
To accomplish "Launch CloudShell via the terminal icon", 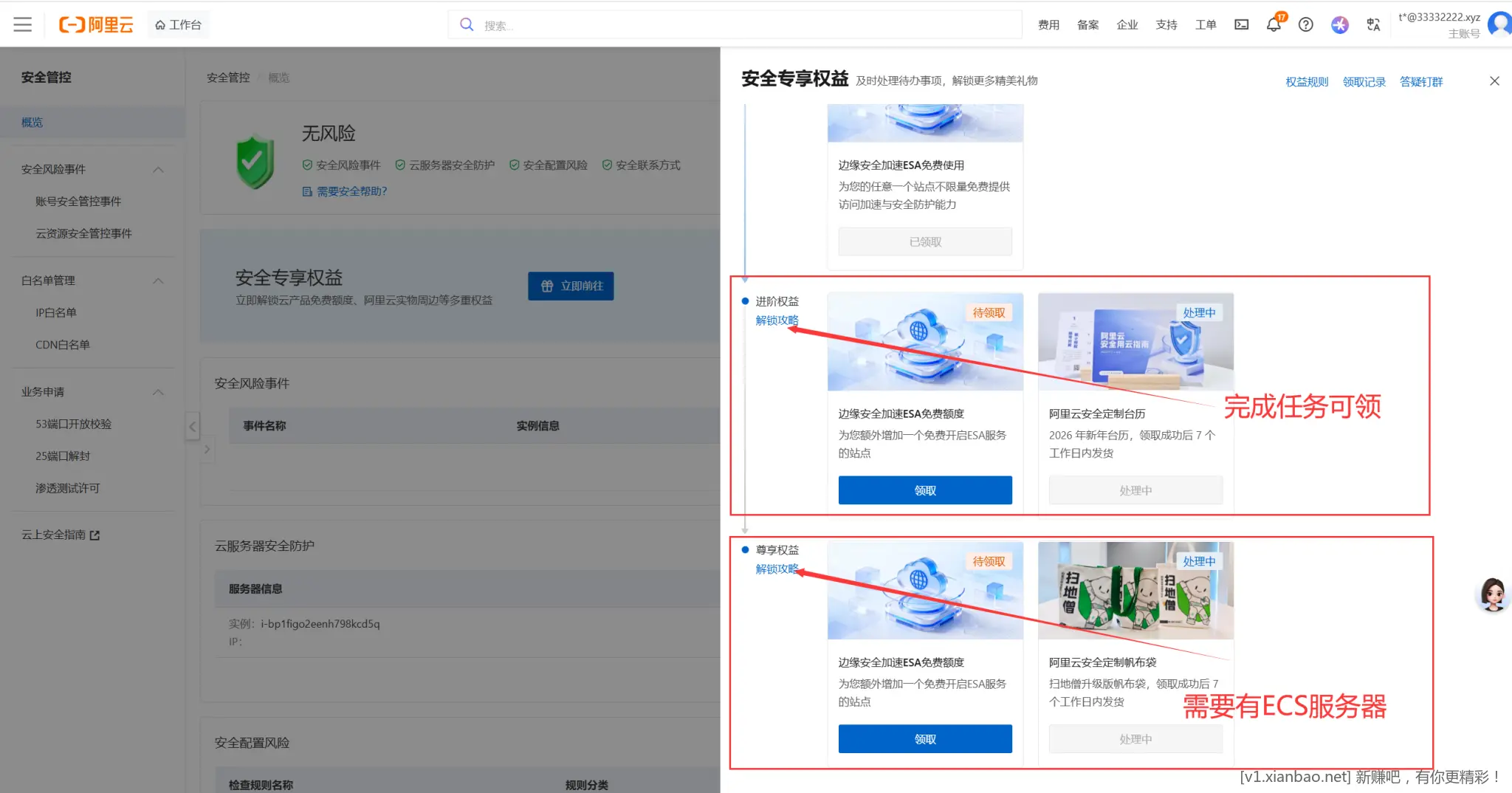I will [x=1241, y=24].
